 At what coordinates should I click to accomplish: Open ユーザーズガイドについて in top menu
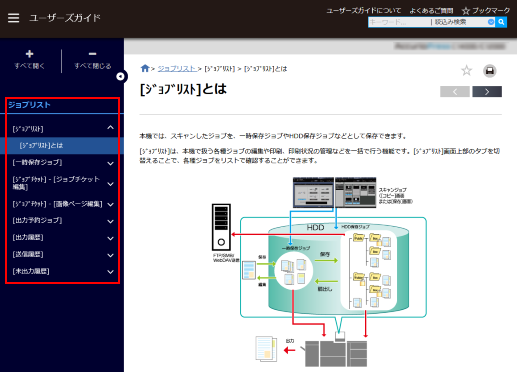pos(364,11)
